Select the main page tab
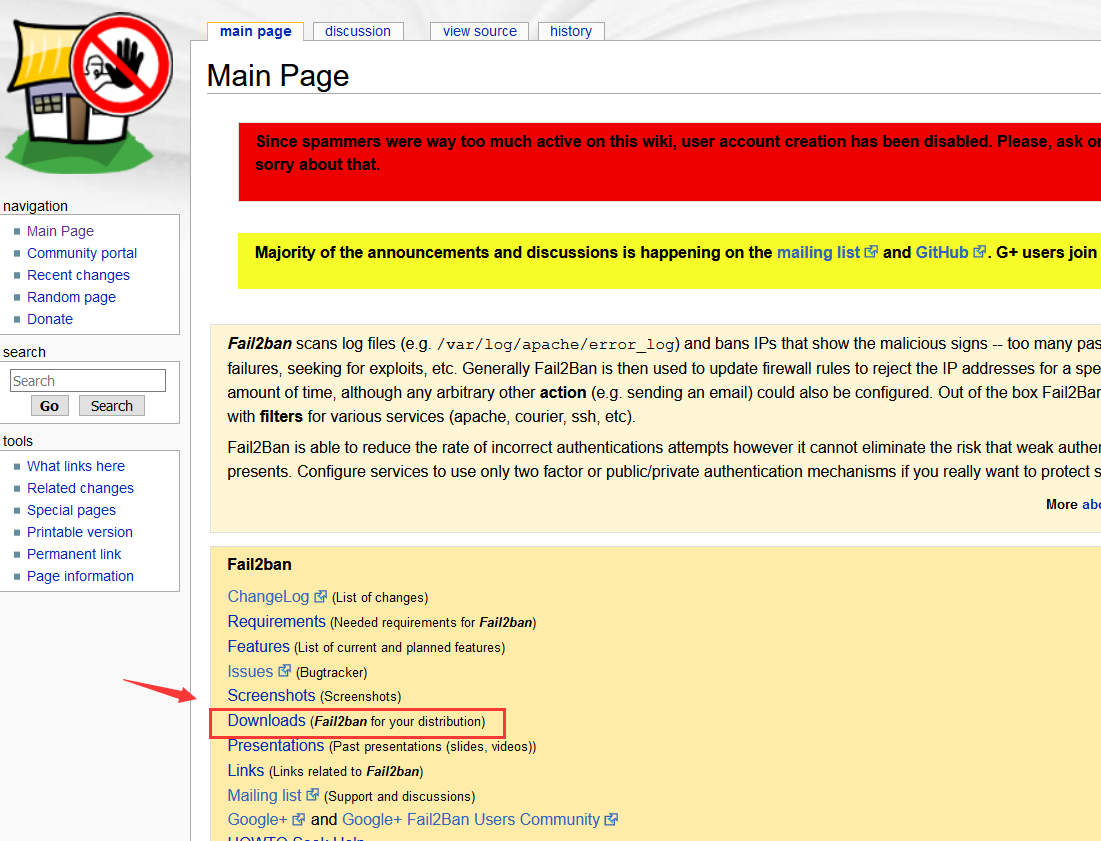Viewport: 1101px width, 841px height. (256, 31)
